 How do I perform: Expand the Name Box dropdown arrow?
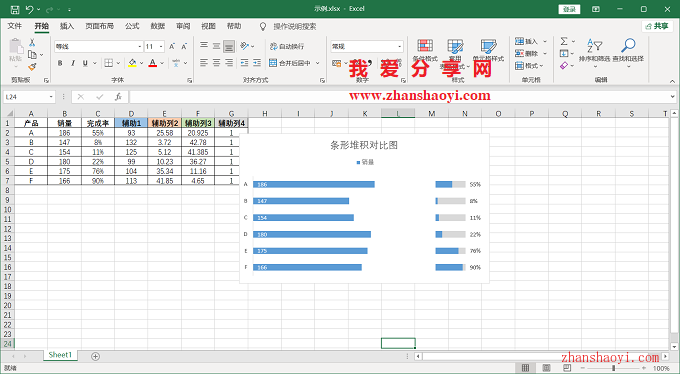51,97
